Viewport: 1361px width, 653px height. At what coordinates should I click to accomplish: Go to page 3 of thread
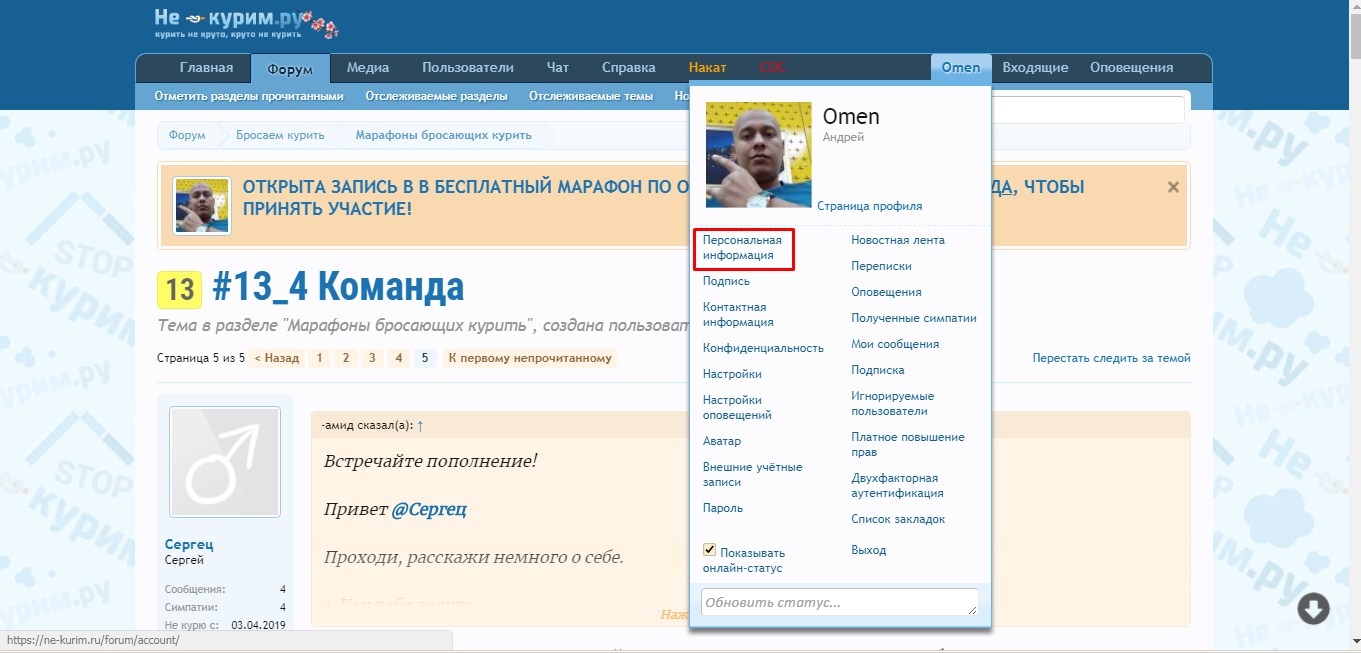(371, 358)
